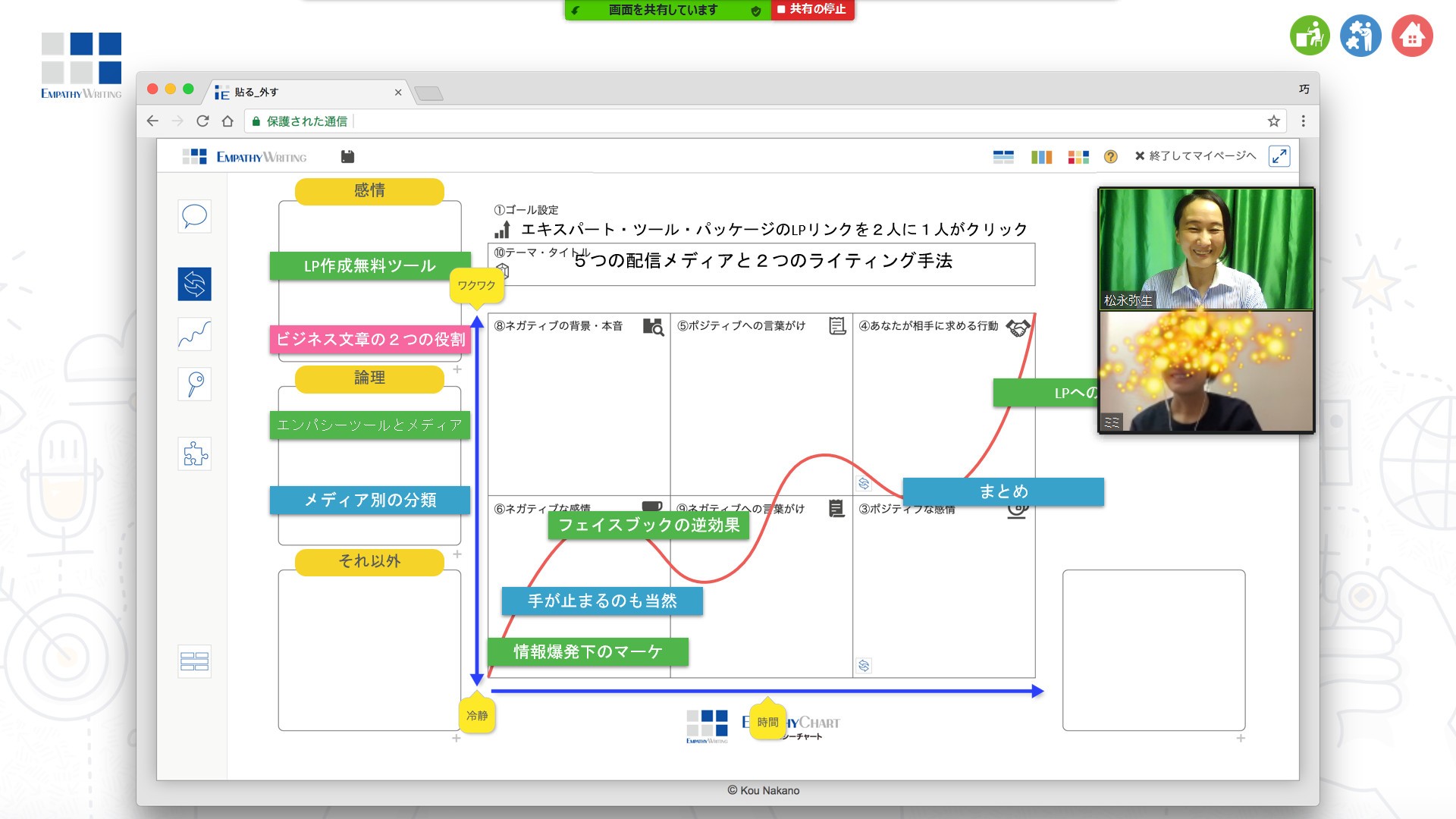Open the yellow question mark help icon
The height and width of the screenshot is (819, 1456).
[1110, 157]
